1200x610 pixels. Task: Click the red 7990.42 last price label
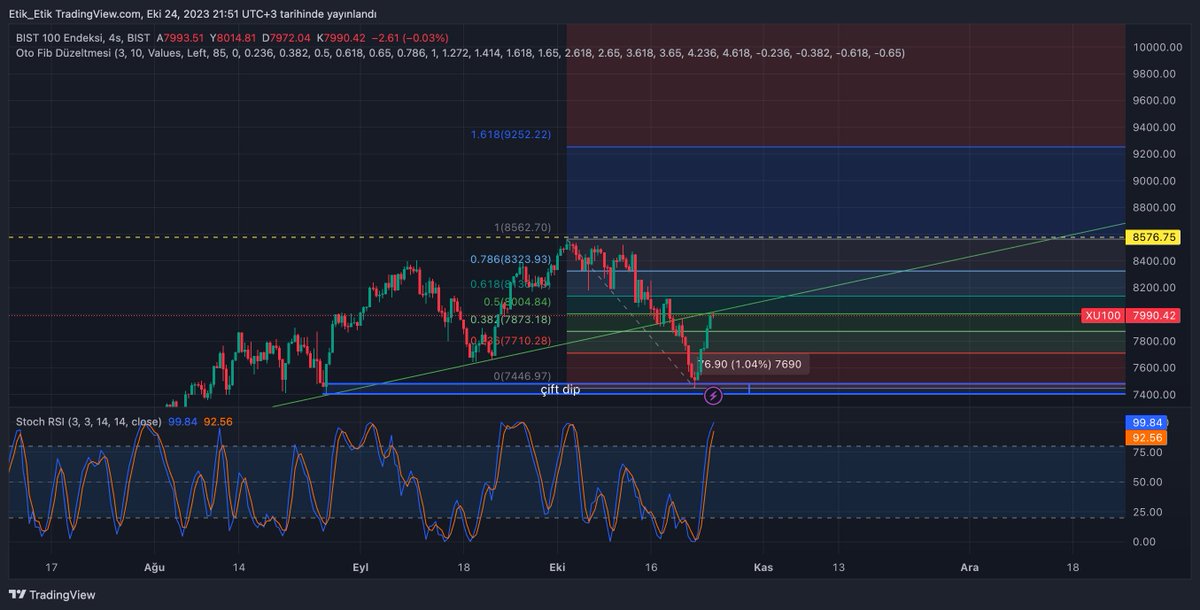1154,315
